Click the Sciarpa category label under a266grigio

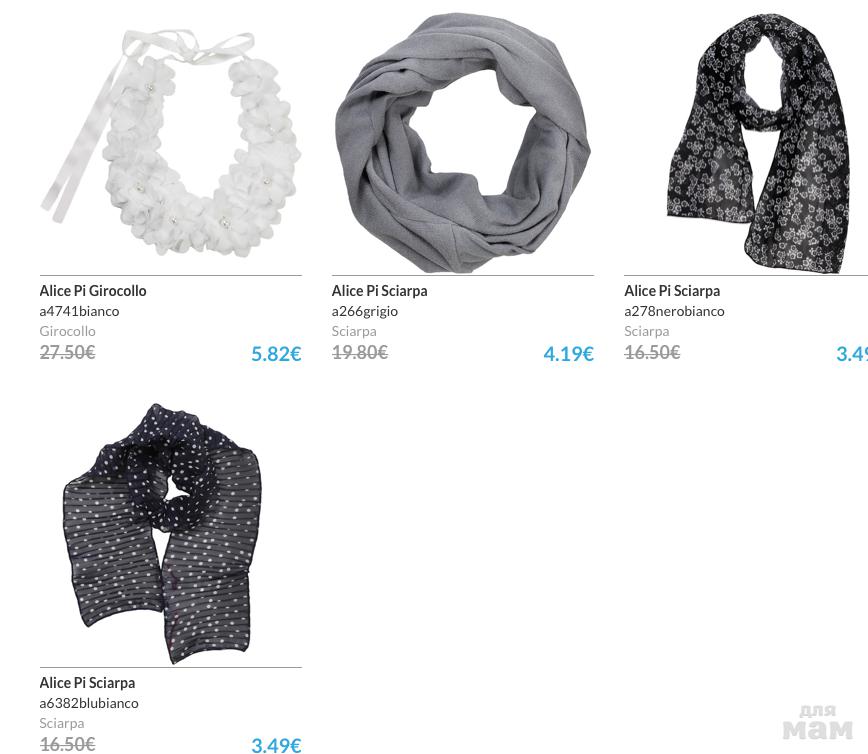click(354, 331)
